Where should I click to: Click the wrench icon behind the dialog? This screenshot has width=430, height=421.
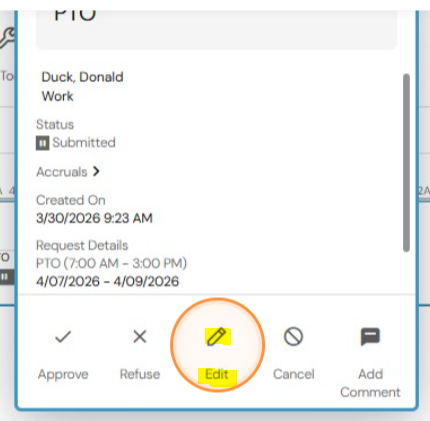pos(7,38)
